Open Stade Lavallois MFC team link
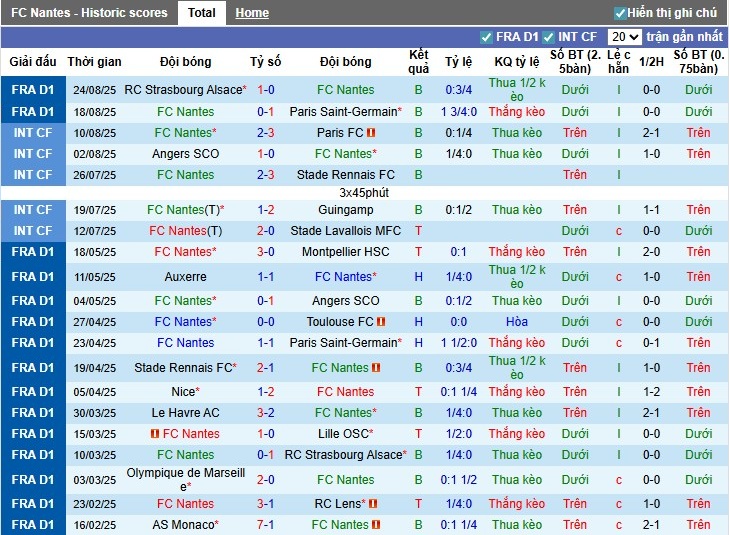Image resolution: width=729 pixels, height=535 pixels. 346,231
